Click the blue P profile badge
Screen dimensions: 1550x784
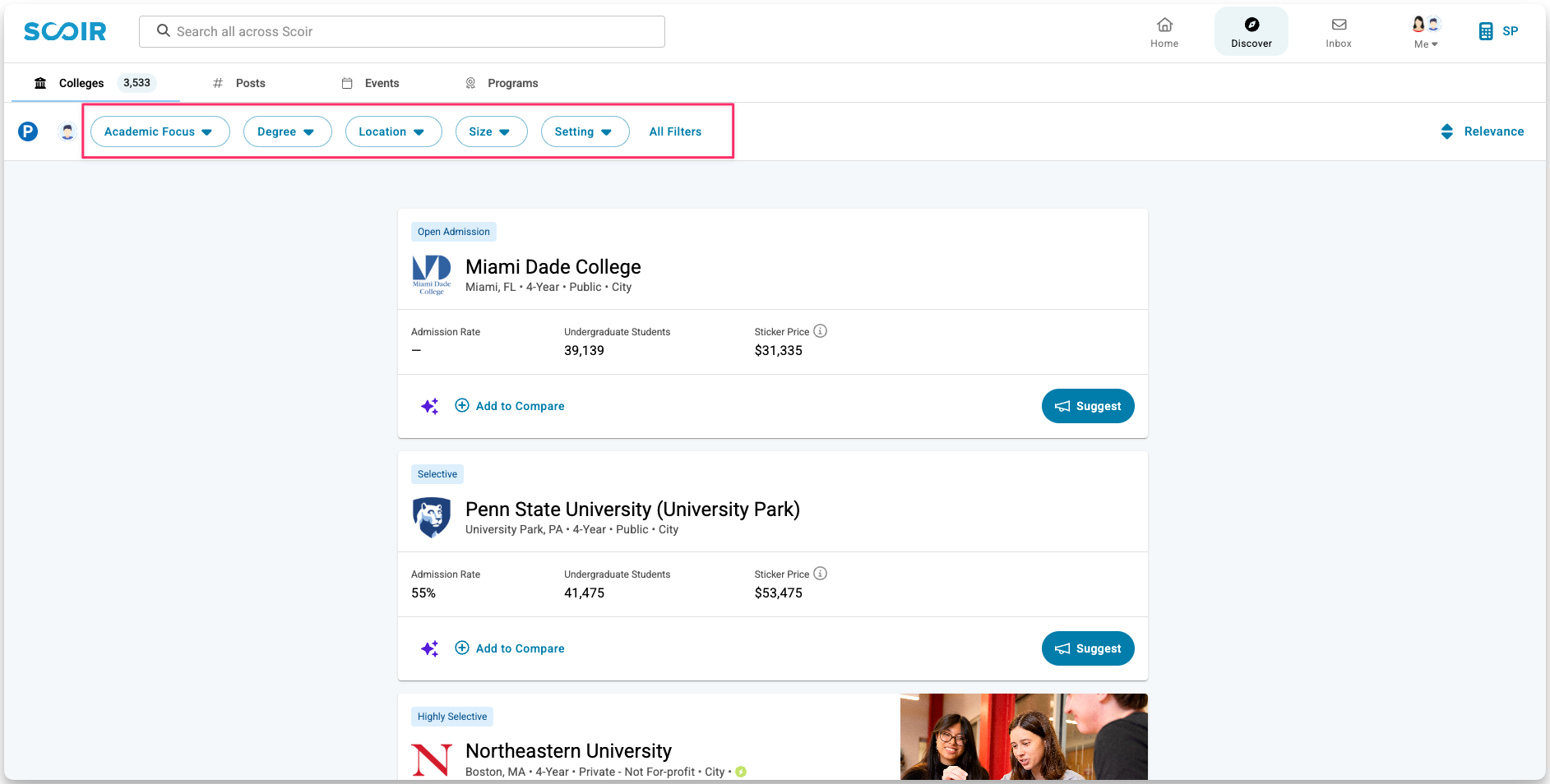[28, 131]
